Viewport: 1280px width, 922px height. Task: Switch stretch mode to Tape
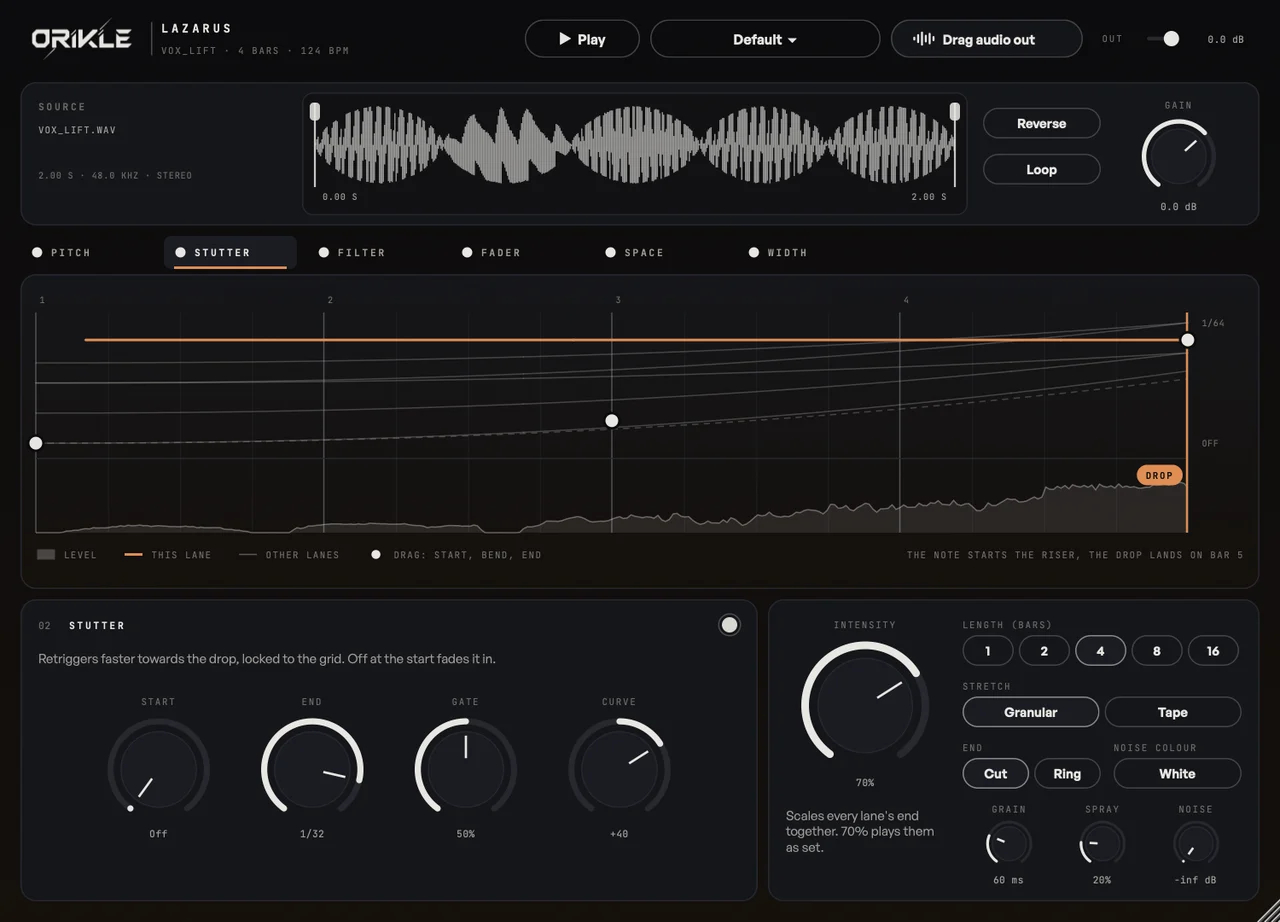coord(1173,712)
